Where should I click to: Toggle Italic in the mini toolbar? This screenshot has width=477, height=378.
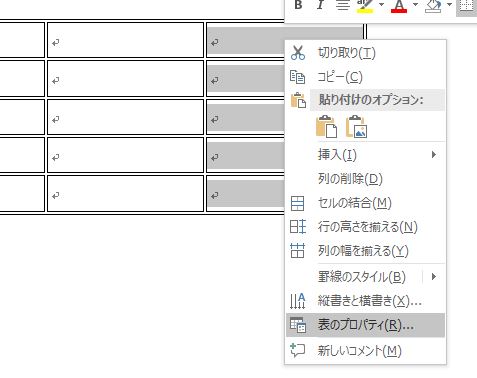(320, 5)
